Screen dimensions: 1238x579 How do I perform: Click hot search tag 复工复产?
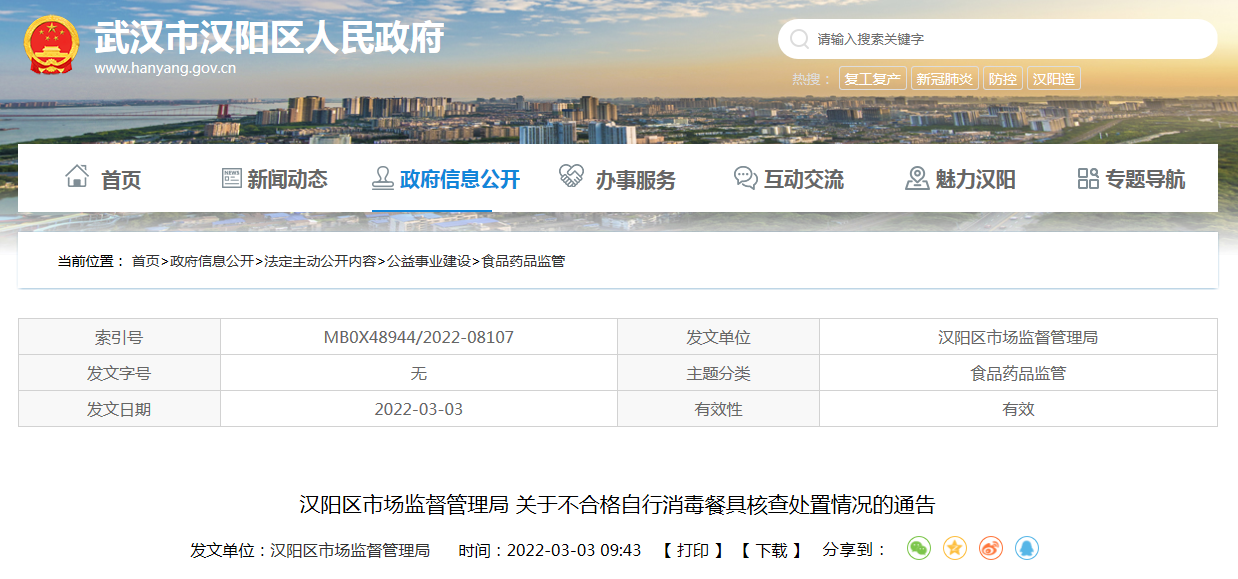873,79
